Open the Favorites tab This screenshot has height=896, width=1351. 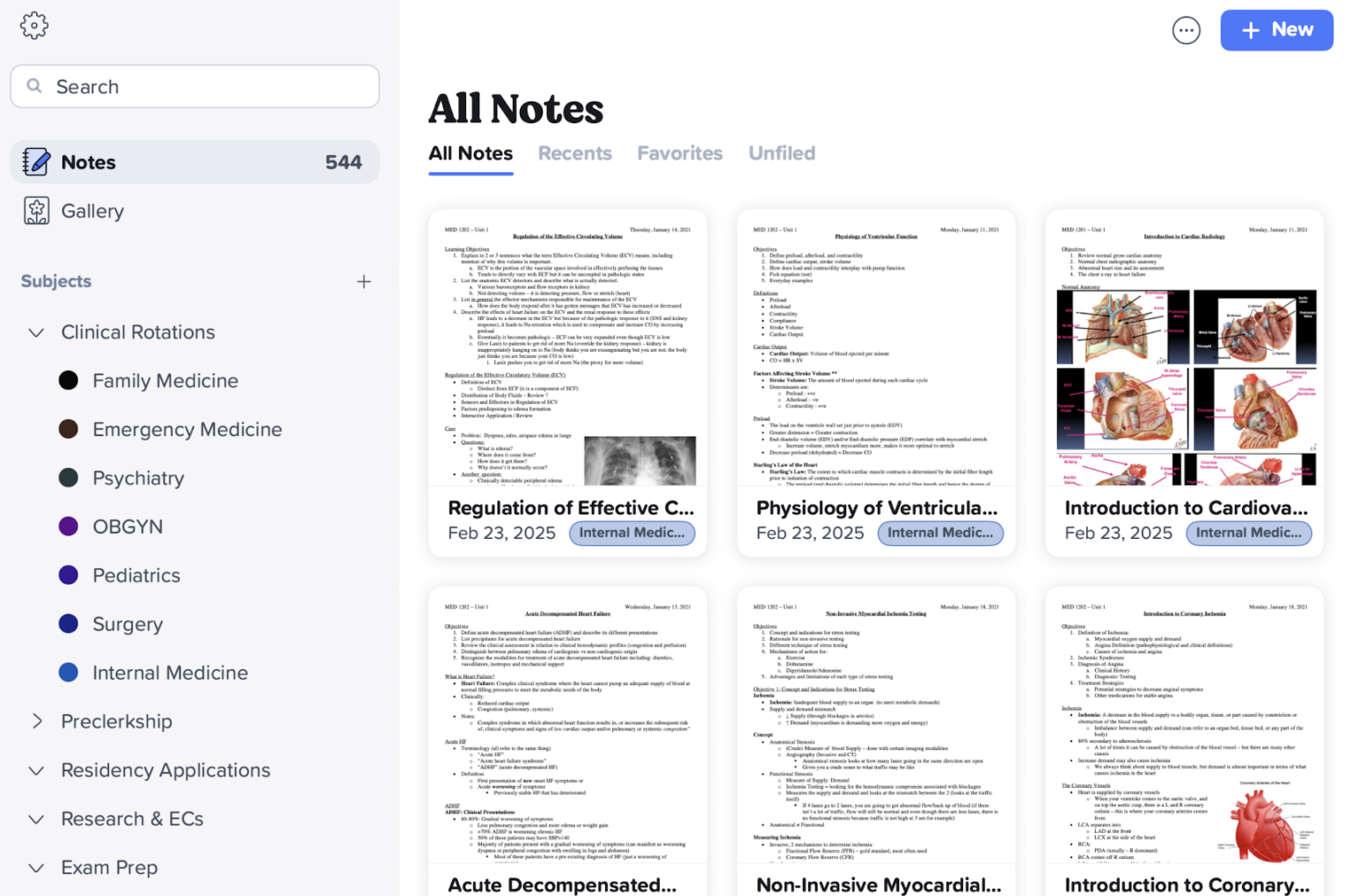click(679, 152)
